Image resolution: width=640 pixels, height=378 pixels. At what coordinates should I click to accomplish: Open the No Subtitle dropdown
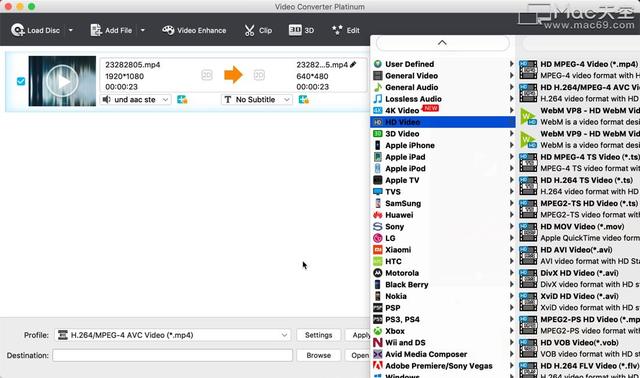pos(257,100)
